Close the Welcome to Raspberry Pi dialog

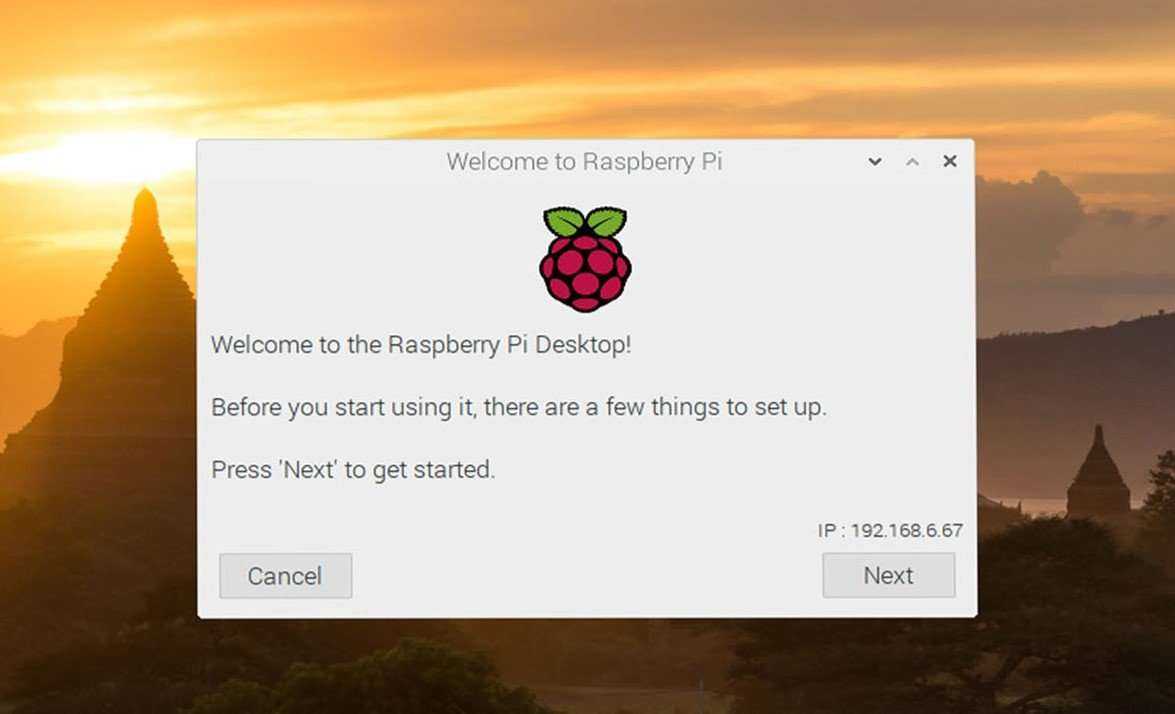coord(949,161)
